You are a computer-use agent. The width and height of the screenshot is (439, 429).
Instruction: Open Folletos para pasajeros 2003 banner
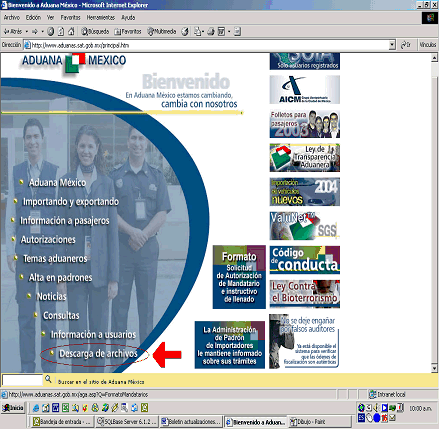click(305, 124)
